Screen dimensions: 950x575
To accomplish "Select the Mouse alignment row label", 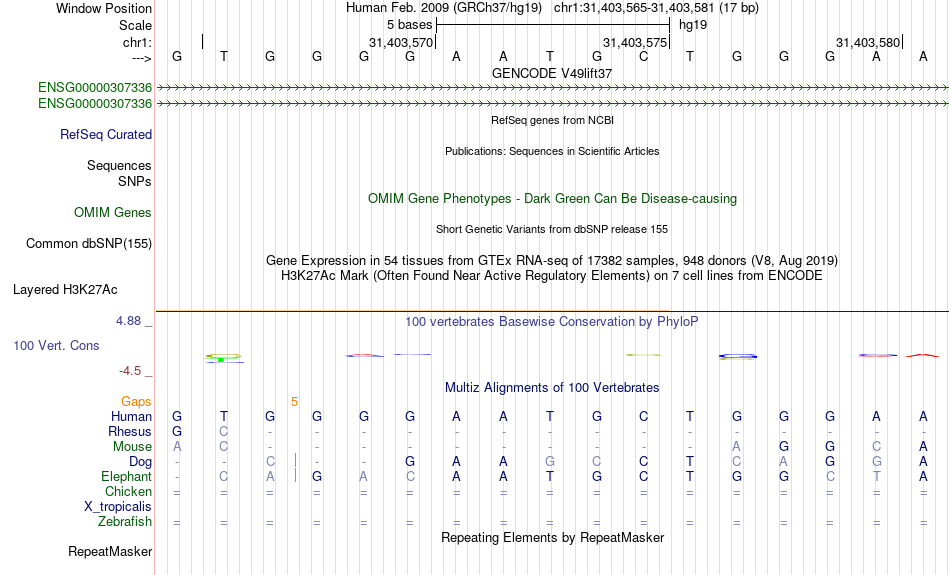I will pos(132,447).
